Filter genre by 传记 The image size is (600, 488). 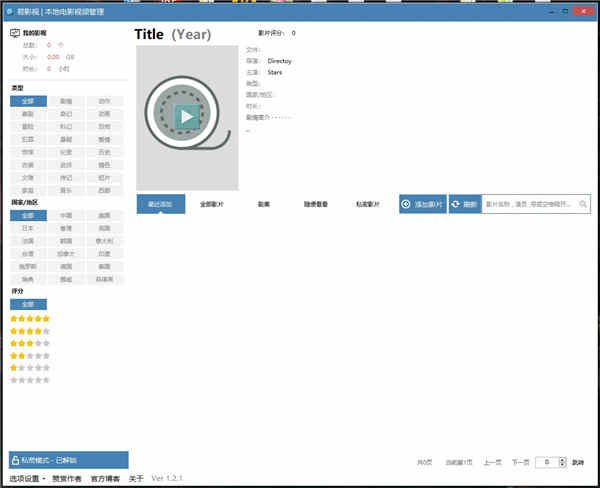pyautogui.click(x=66, y=178)
